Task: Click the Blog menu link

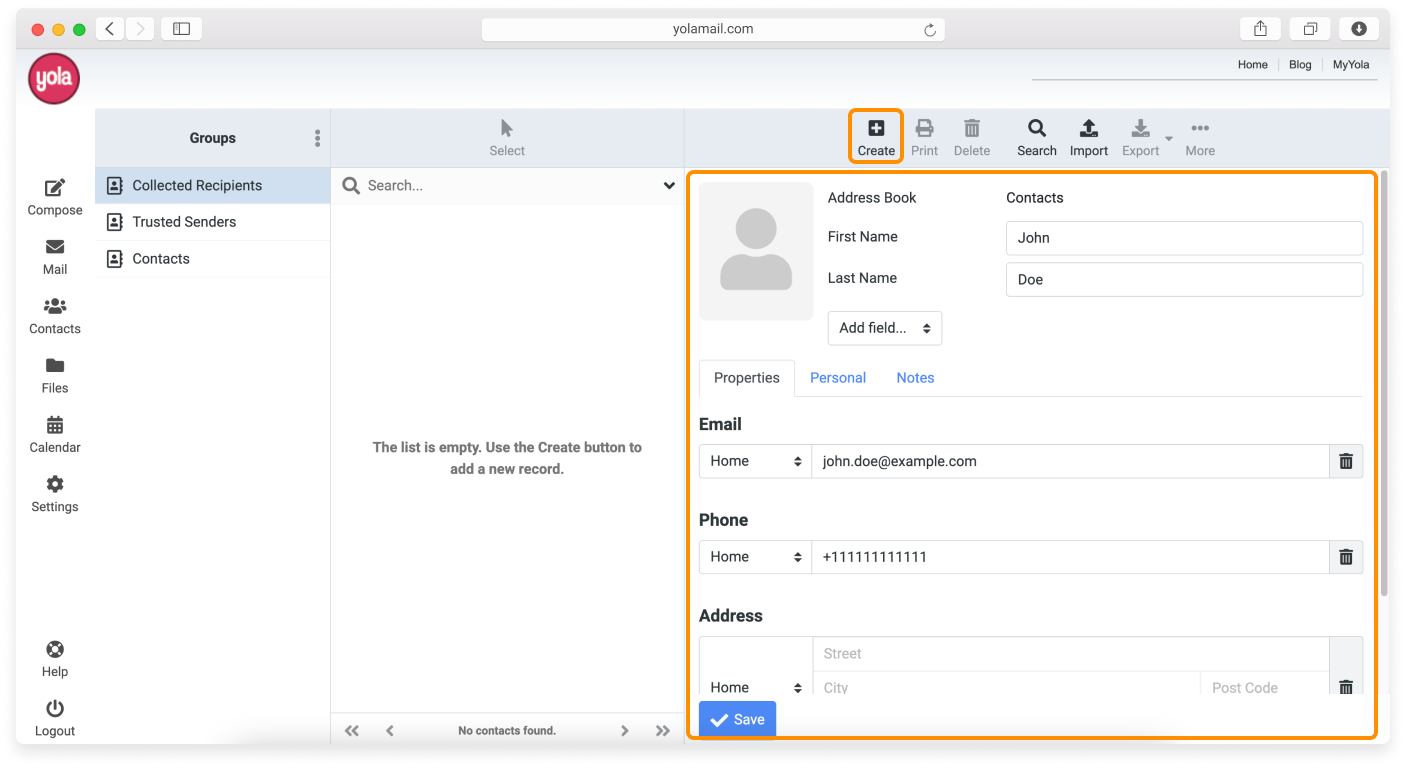Action: [1299, 64]
